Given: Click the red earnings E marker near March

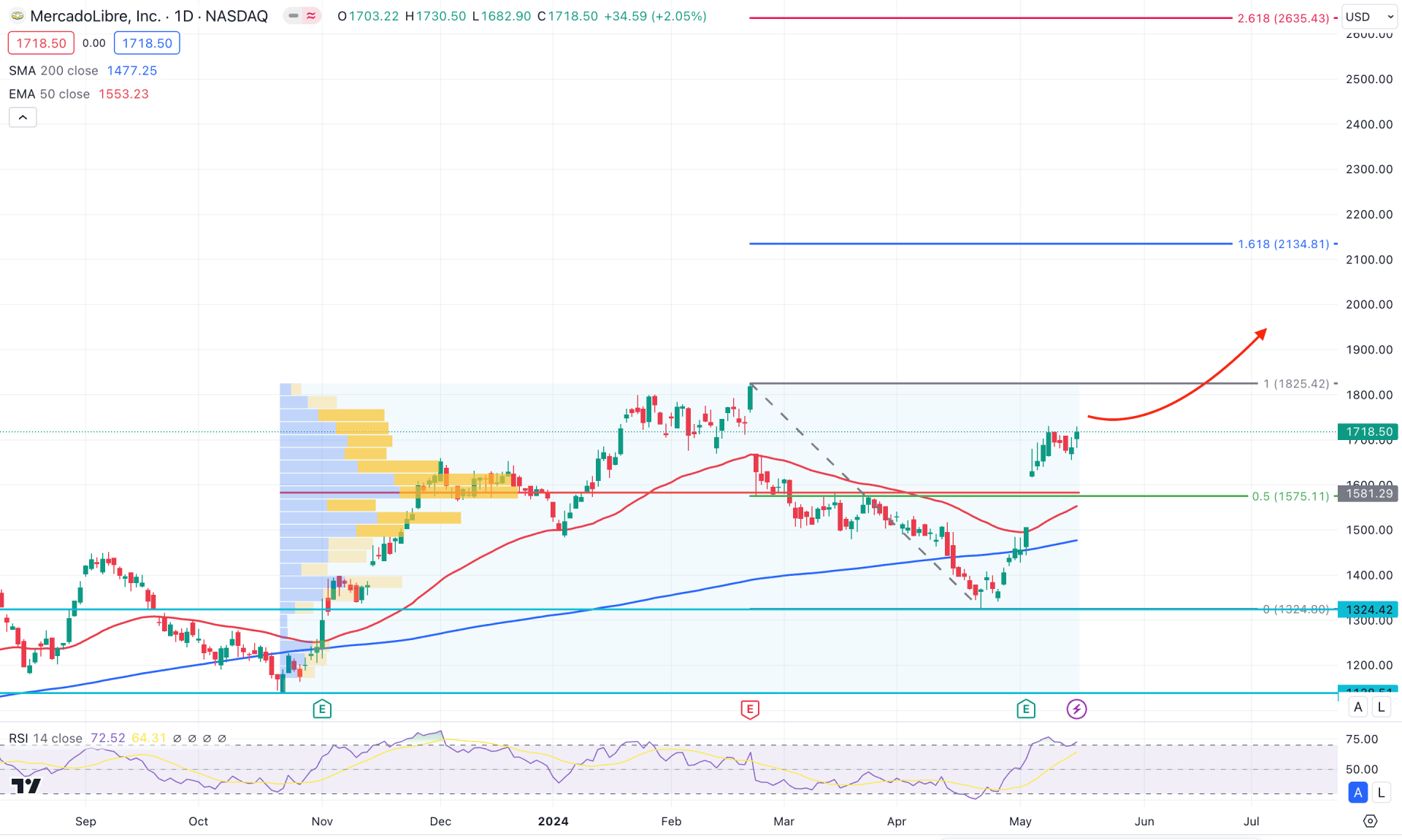Looking at the screenshot, I should point(750,709).
